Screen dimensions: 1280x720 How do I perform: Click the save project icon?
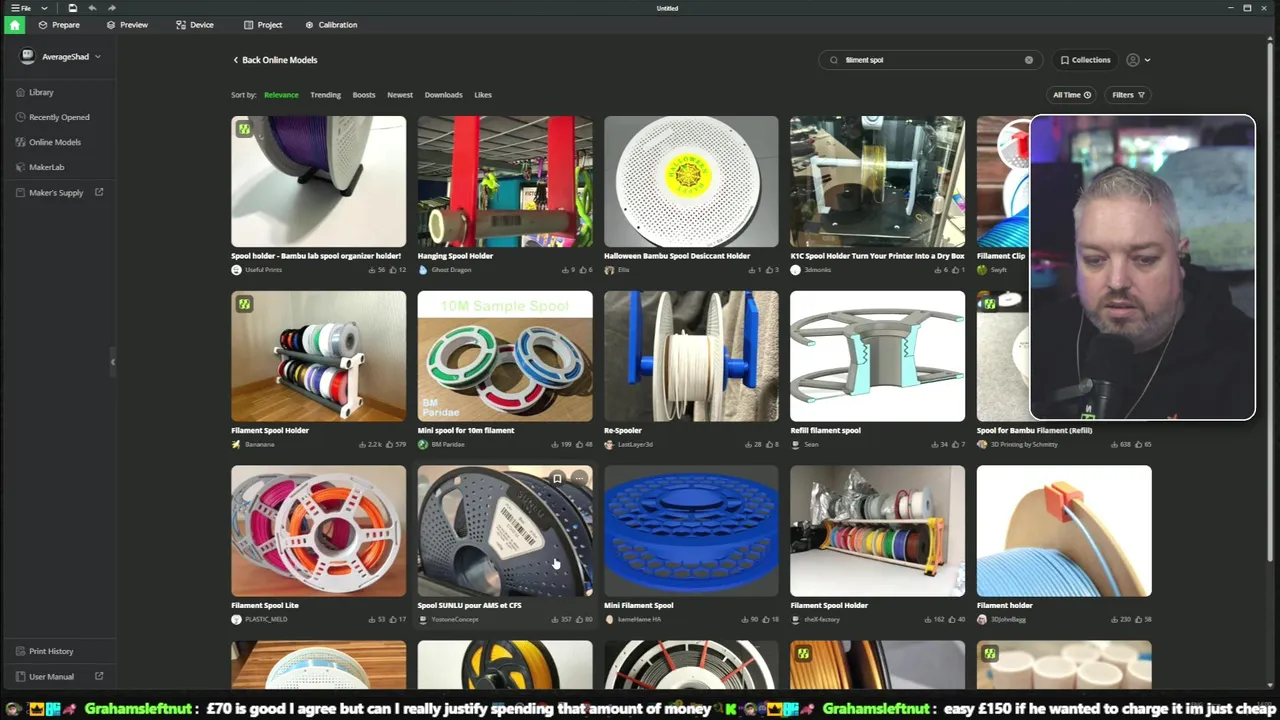[x=73, y=8]
